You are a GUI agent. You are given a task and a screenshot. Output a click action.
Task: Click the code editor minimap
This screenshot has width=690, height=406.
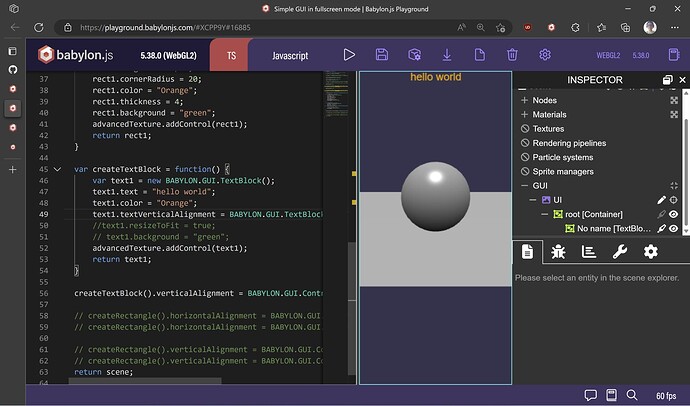click(337, 95)
